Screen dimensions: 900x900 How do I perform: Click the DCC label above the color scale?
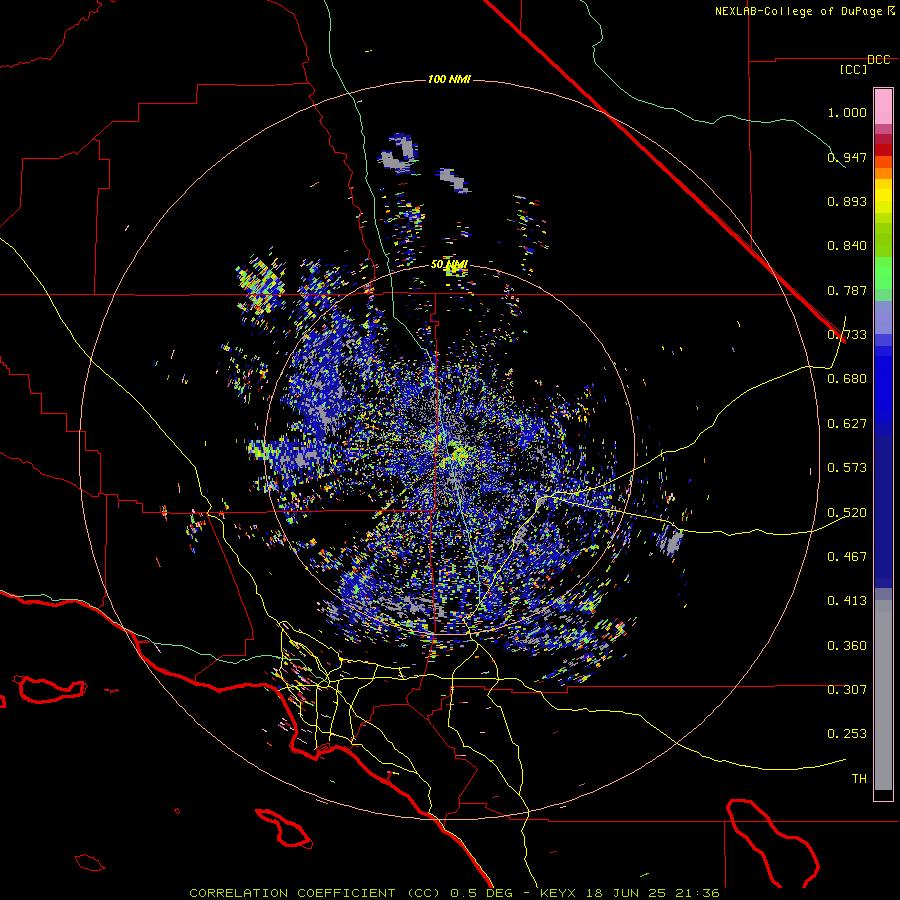878,60
